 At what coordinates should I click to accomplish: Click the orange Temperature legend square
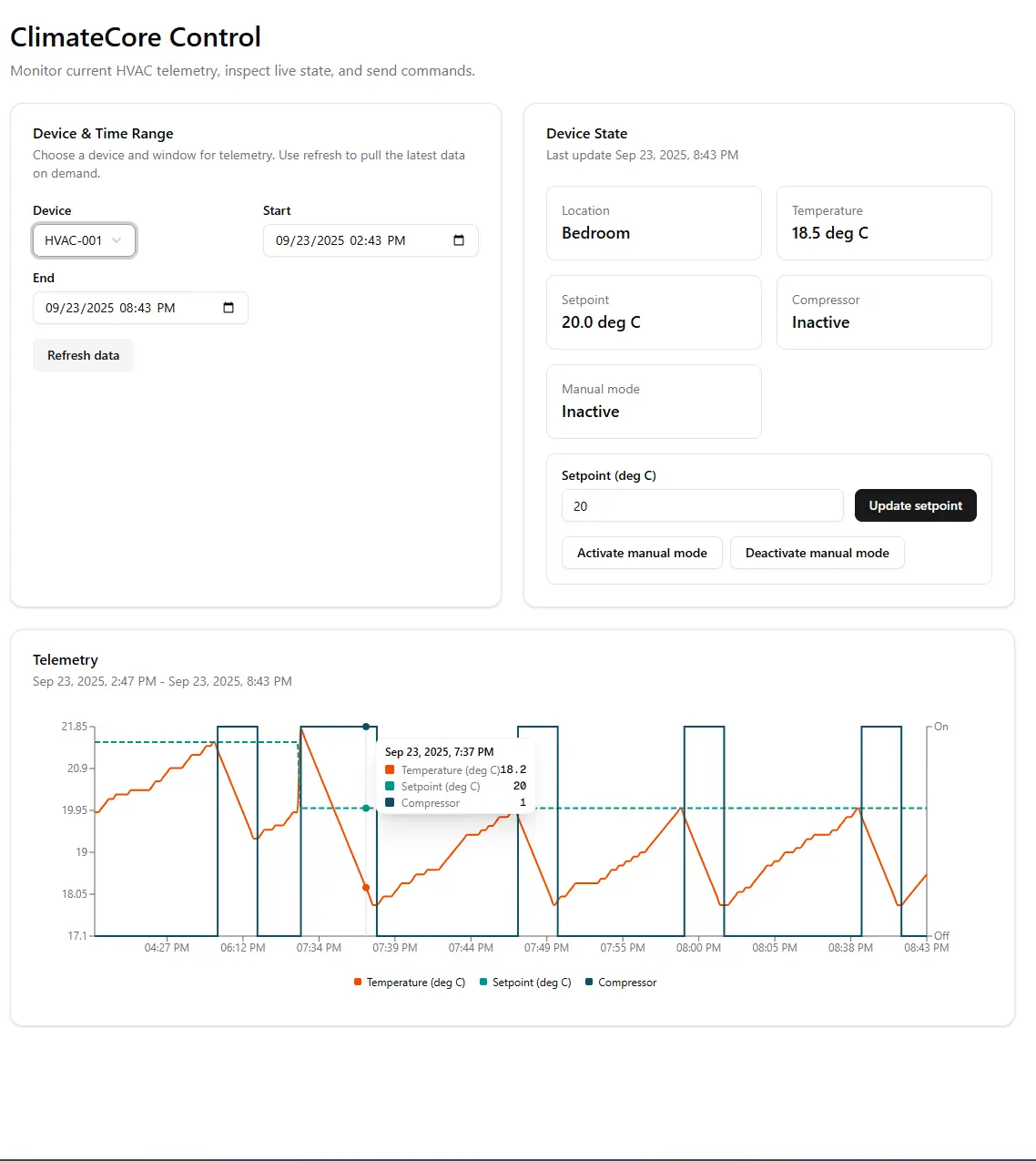point(358,983)
